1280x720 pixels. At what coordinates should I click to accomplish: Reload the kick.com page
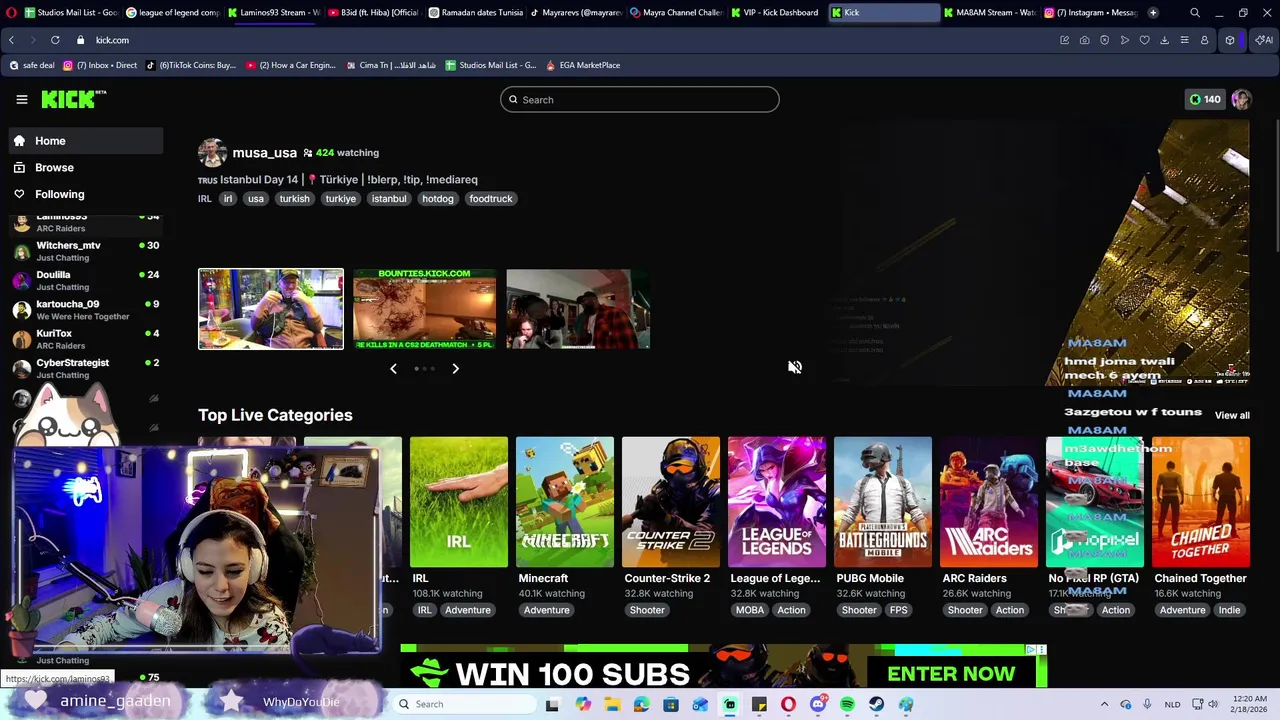point(55,40)
